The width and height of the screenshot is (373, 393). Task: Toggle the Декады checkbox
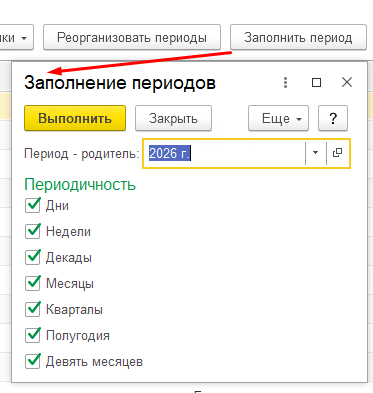click(33, 257)
